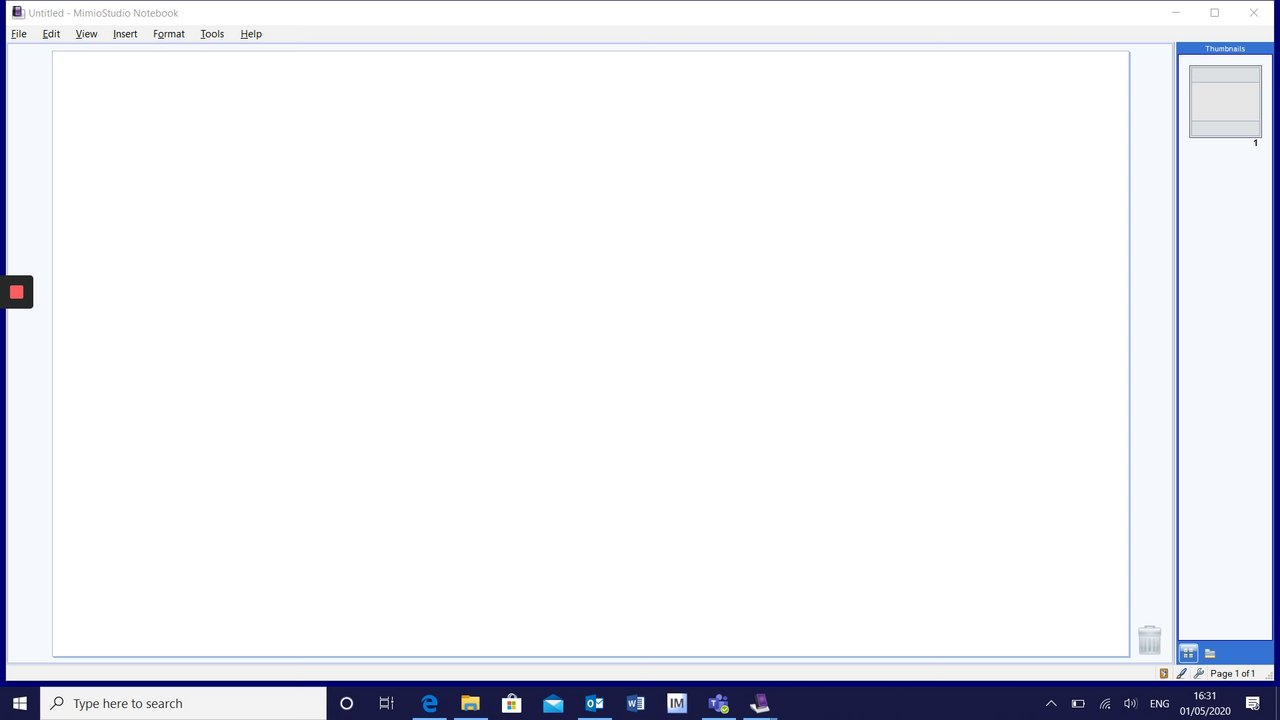Open Microsoft Word from taskbar
The width and height of the screenshot is (1280, 720).
635,703
